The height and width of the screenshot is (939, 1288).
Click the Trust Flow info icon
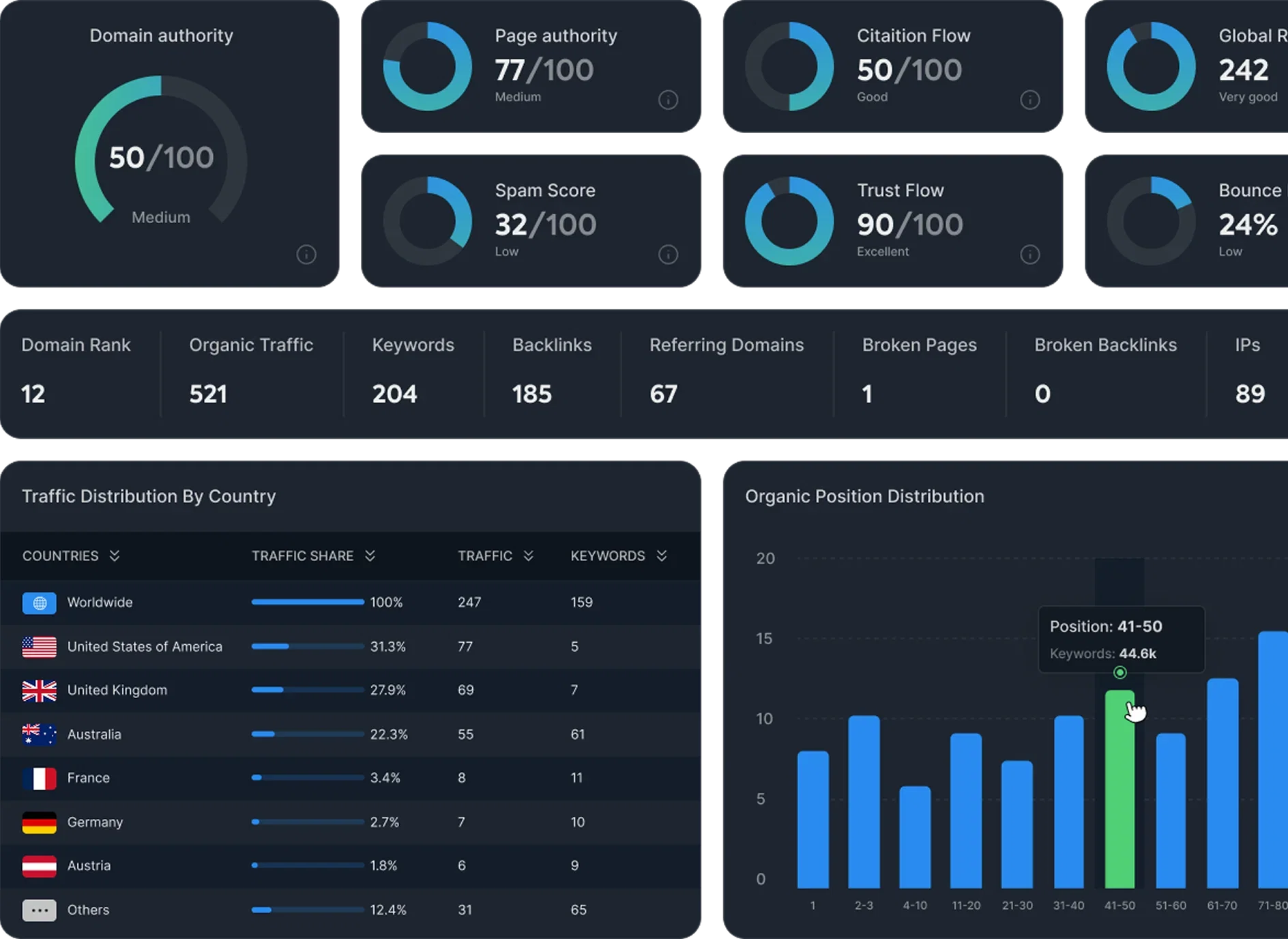[x=1029, y=255]
